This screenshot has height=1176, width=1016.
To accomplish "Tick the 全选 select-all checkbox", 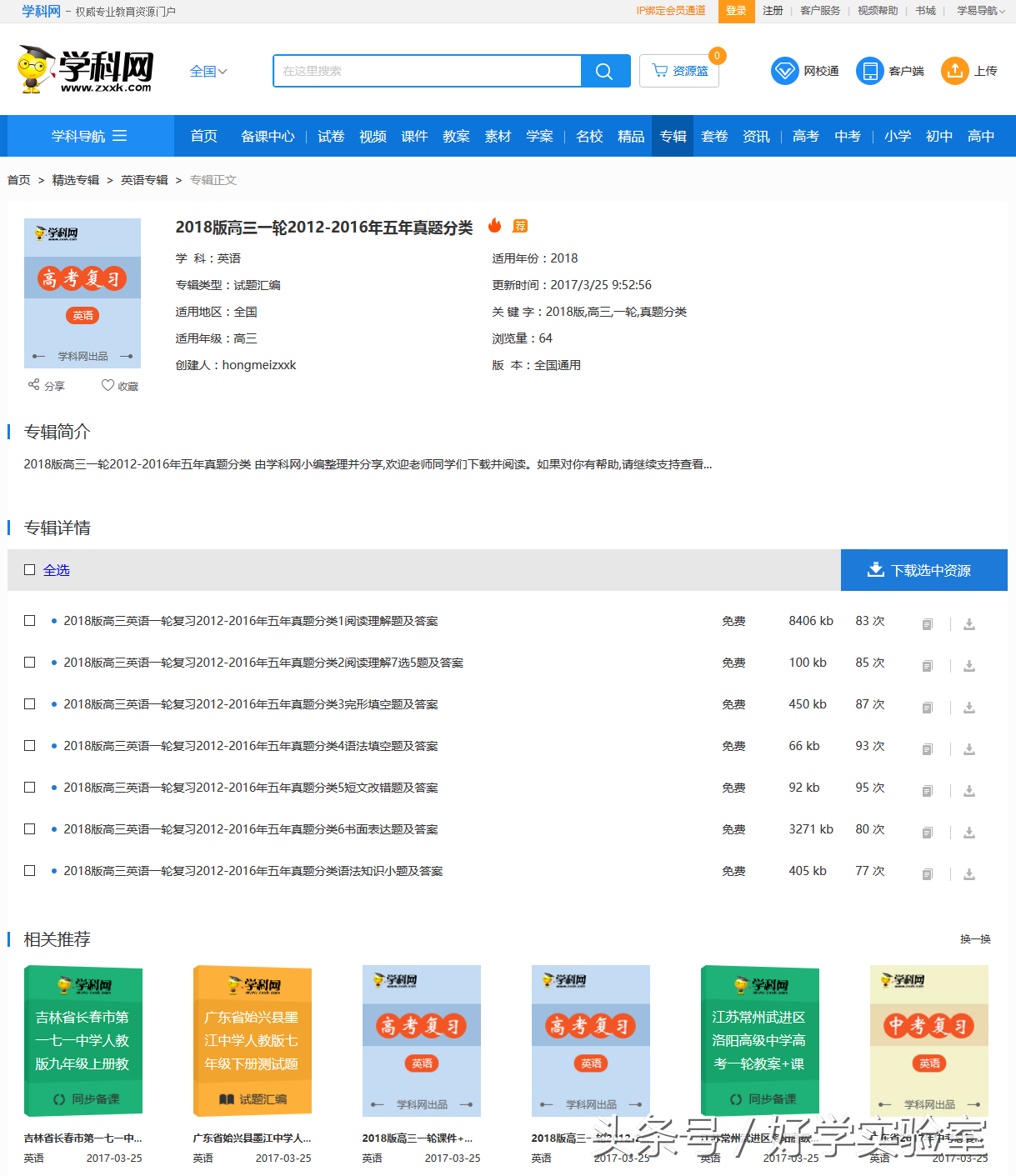I will coord(30,570).
